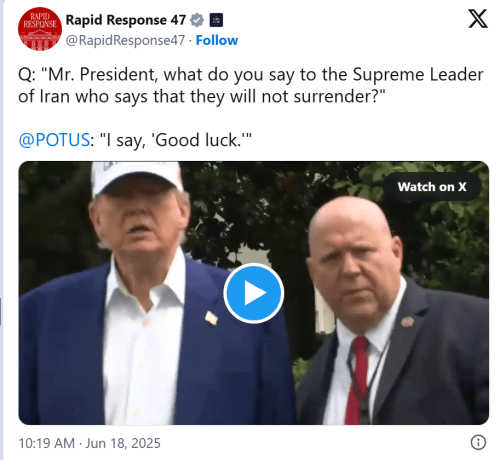This screenshot has width=500, height=460.
Task: Click the @RapidResponse47 handle
Action: (x=125, y=40)
